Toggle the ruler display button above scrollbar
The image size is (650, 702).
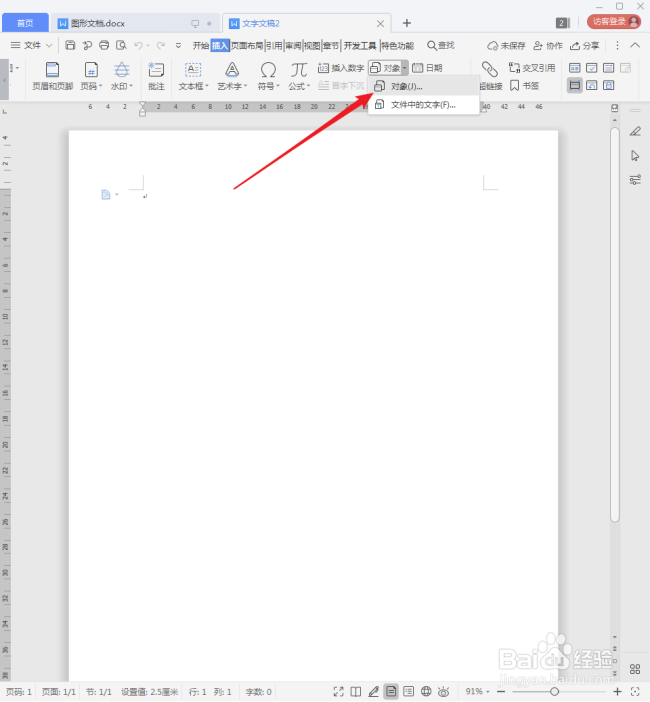click(615, 108)
